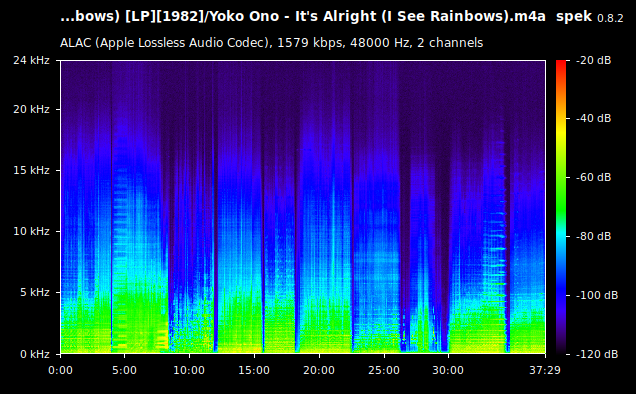The height and width of the screenshot is (394, 636).
Task: Click the 20 kHz frequency label
Action: click(x=31, y=109)
